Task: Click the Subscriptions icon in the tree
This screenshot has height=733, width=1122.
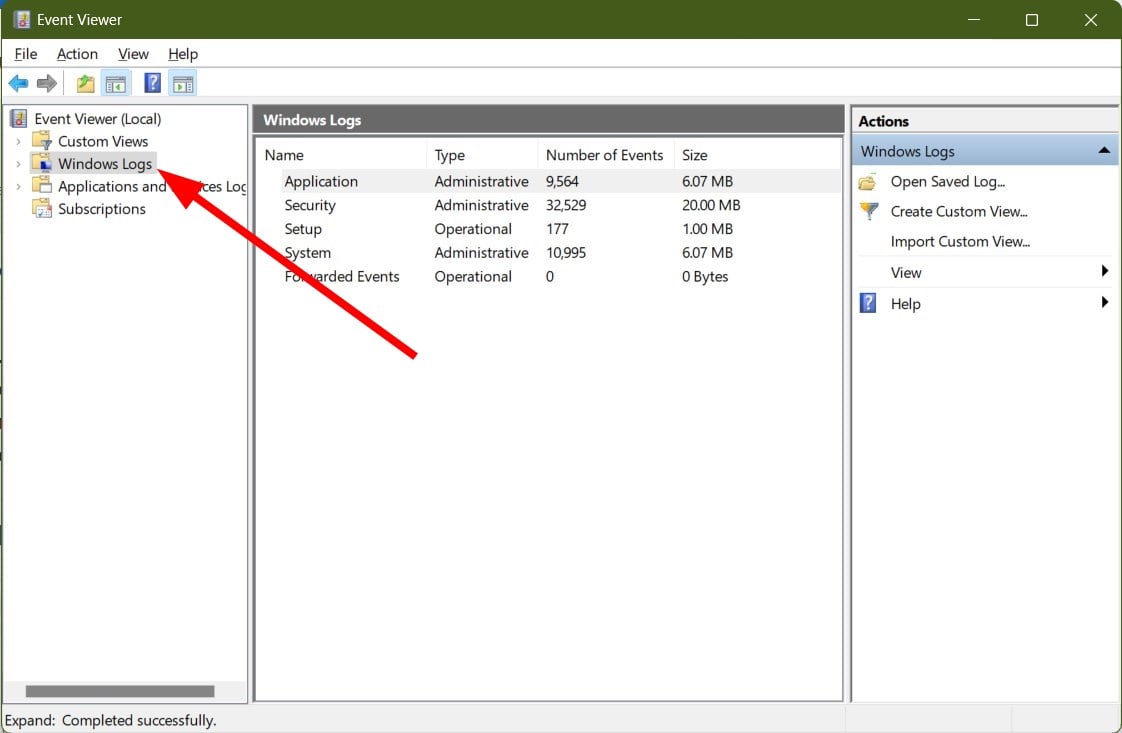Action: [x=42, y=209]
